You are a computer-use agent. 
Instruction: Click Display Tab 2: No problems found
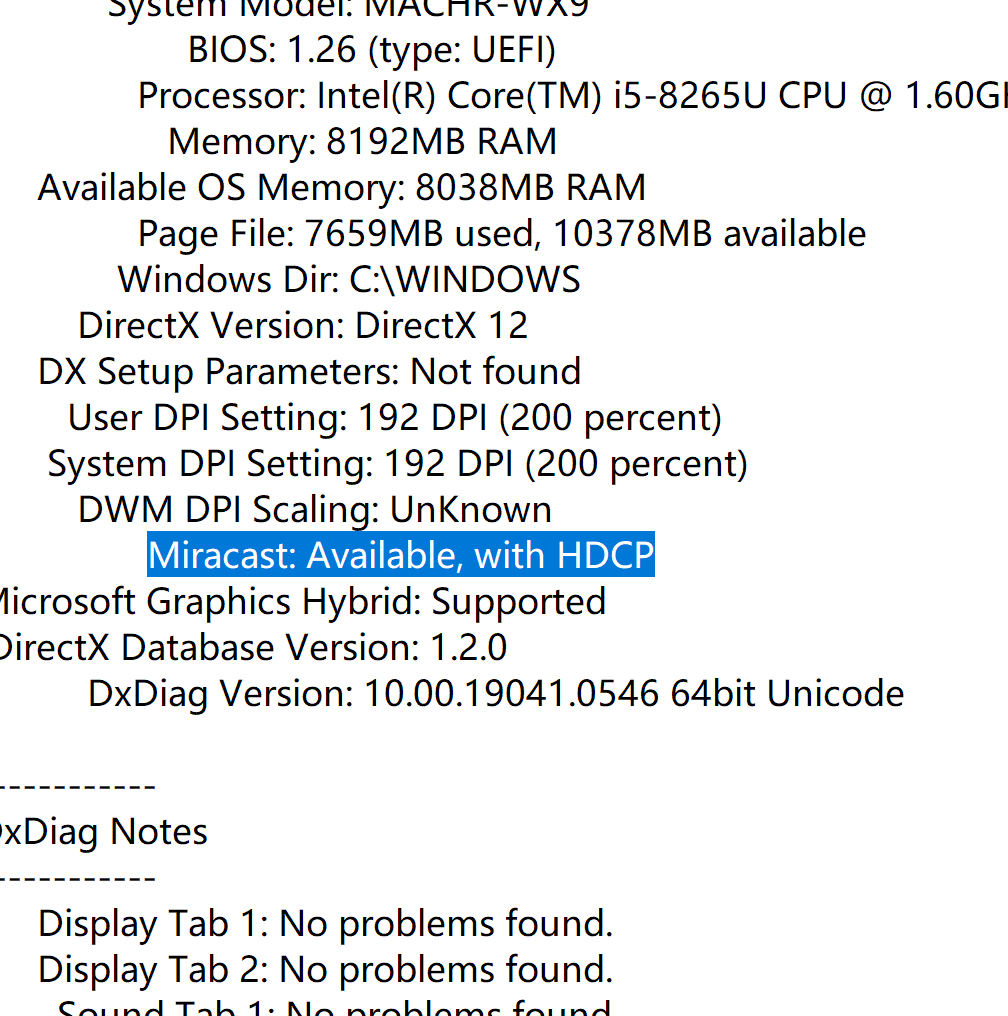[x=325, y=970]
